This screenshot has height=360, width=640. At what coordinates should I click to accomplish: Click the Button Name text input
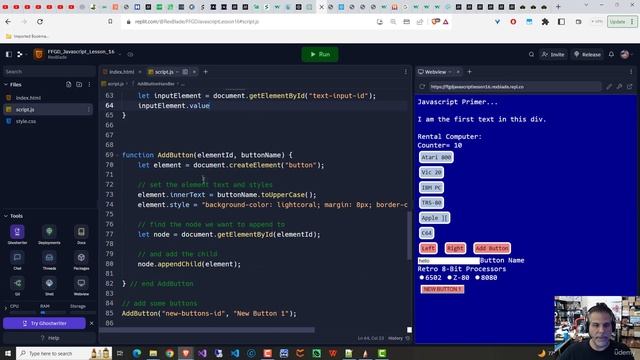point(448,260)
